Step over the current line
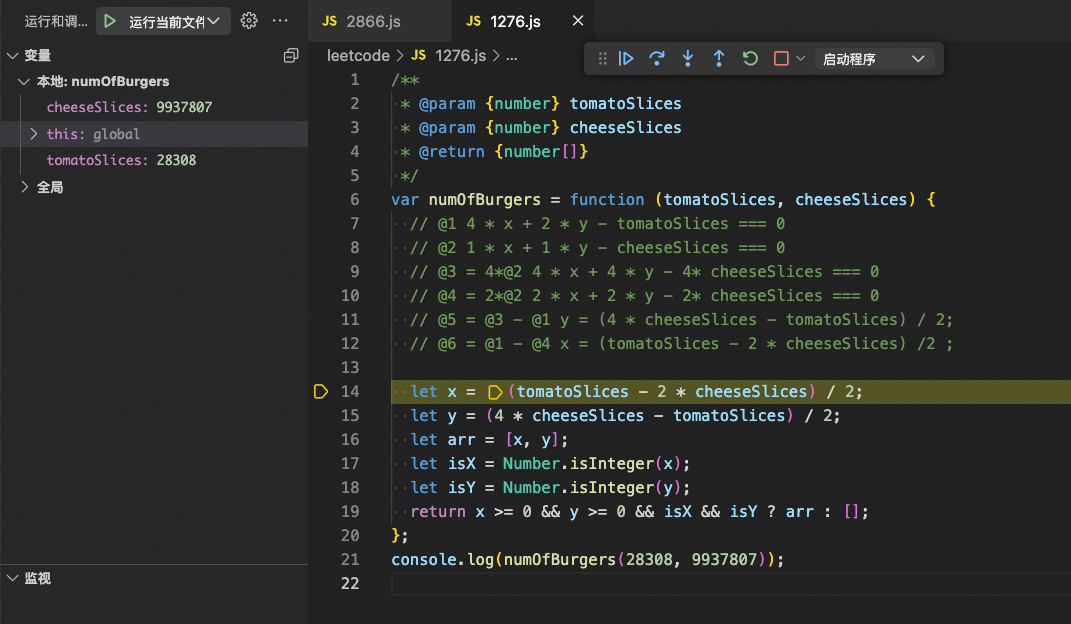 tap(657, 59)
